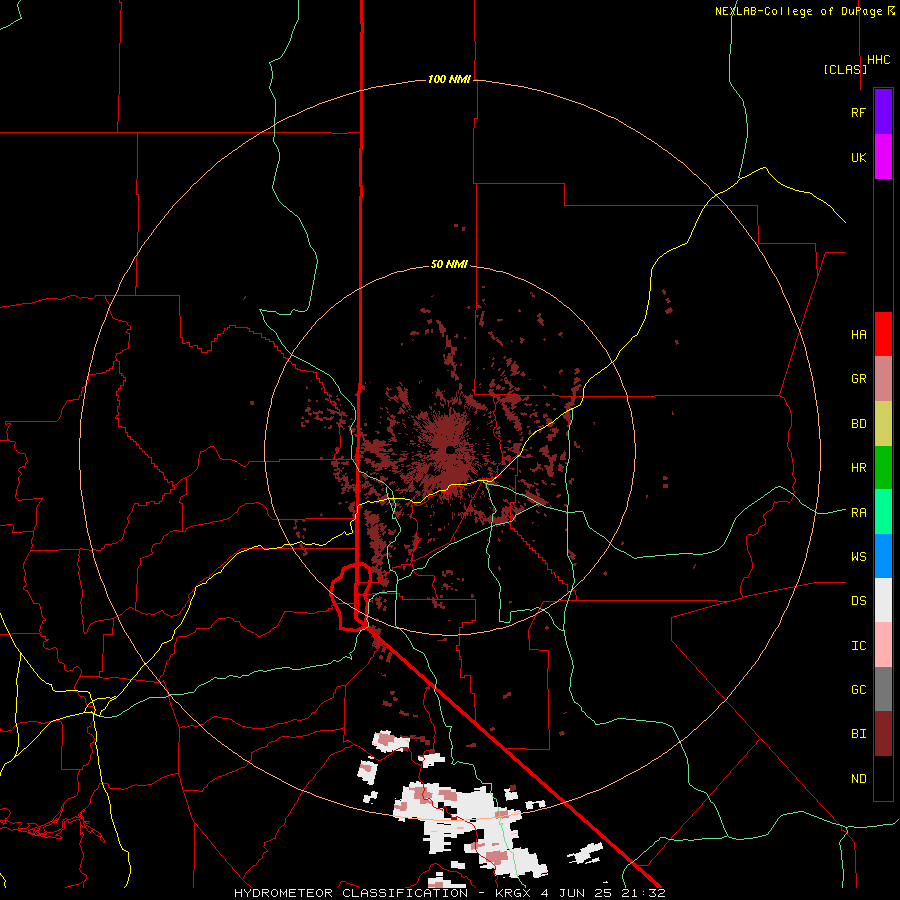Click the DS white legend swatch
This screenshot has height=900, width=900.
pos(883,600)
